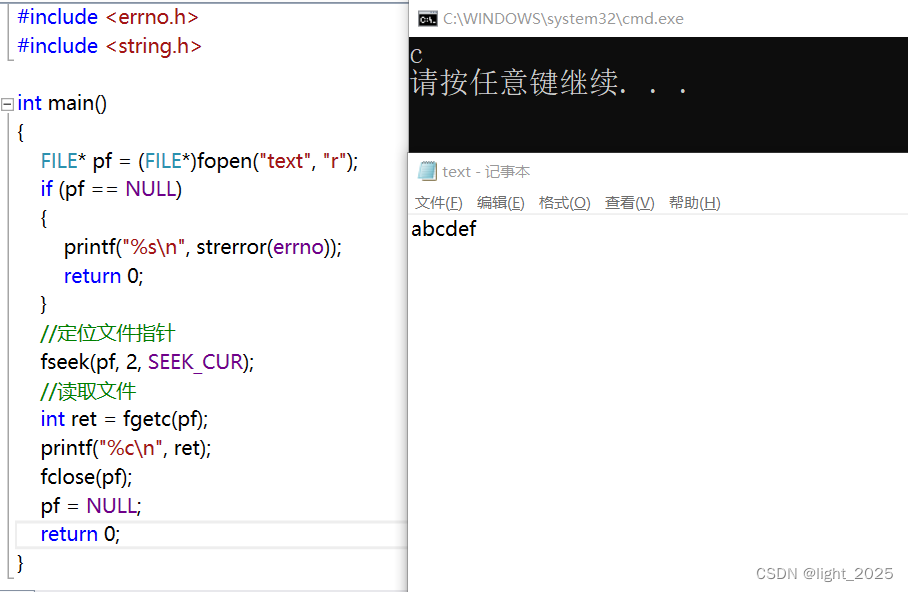Click the fseek(pf, 2, SEEK_CUR) line

147,362
